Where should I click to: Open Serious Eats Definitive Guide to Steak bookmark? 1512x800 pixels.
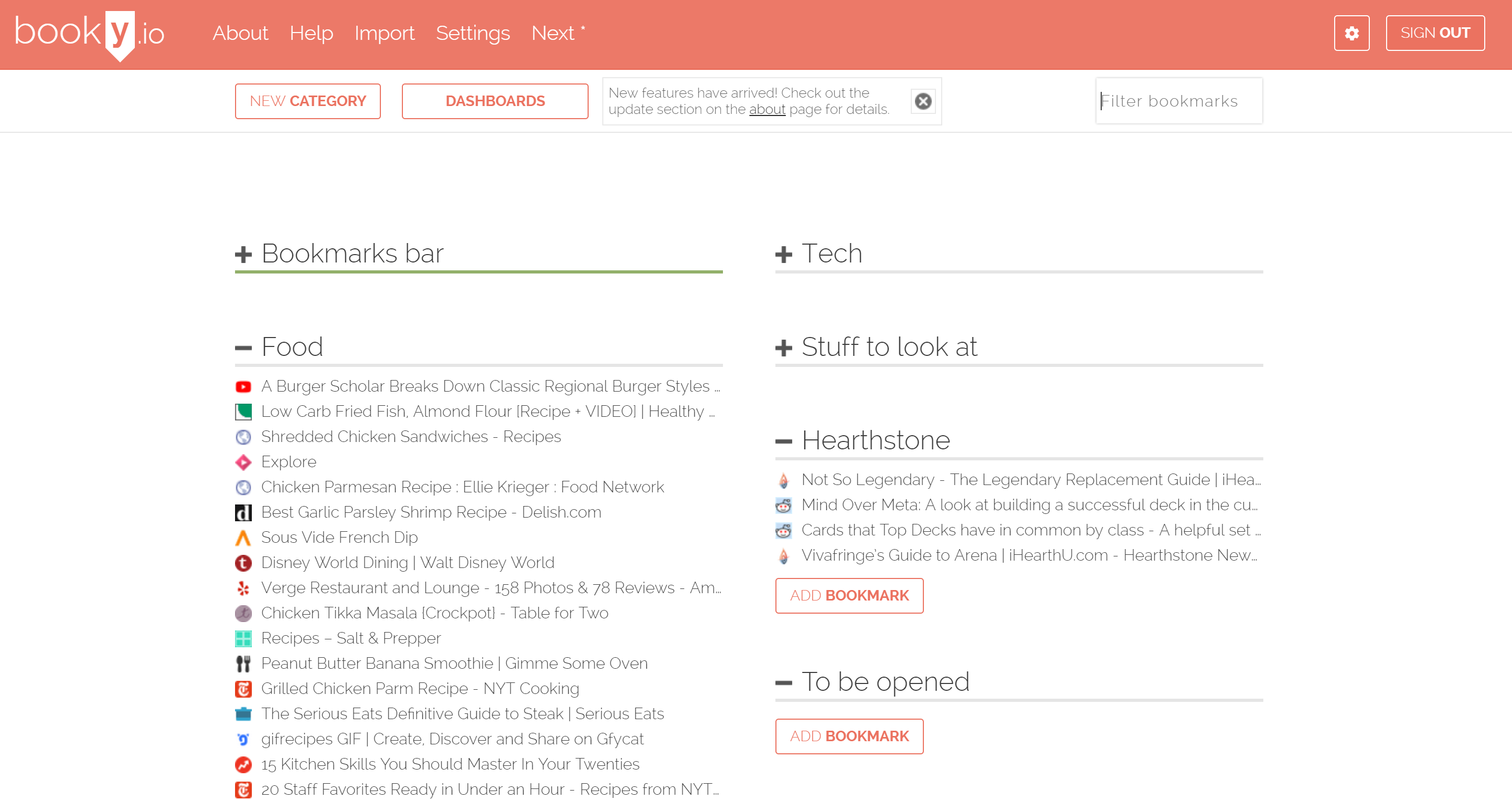[x=463, y=714]
